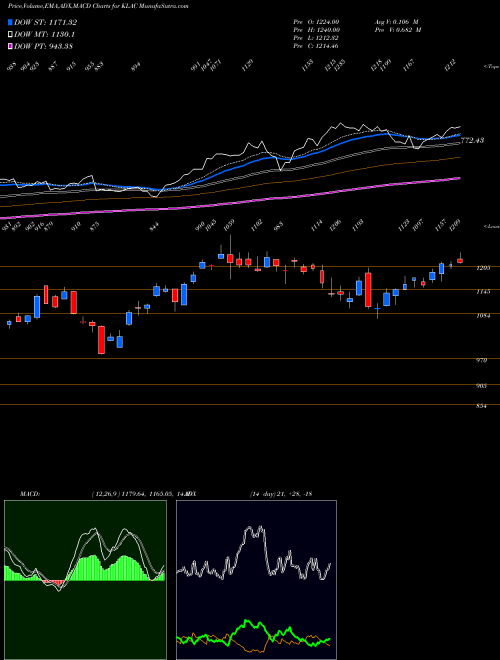Click the 1205 price level label
This screenshot has width=500, height=660.
(483, 268)
